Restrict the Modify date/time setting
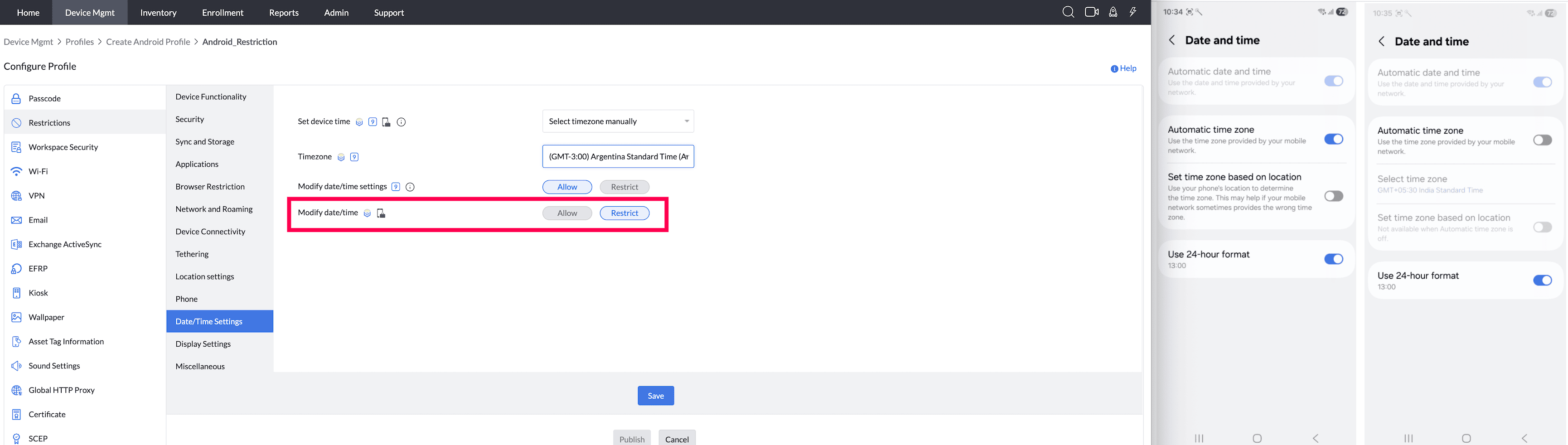The image size is (1568, 445). pyautogui.click(x=624, y=213)
